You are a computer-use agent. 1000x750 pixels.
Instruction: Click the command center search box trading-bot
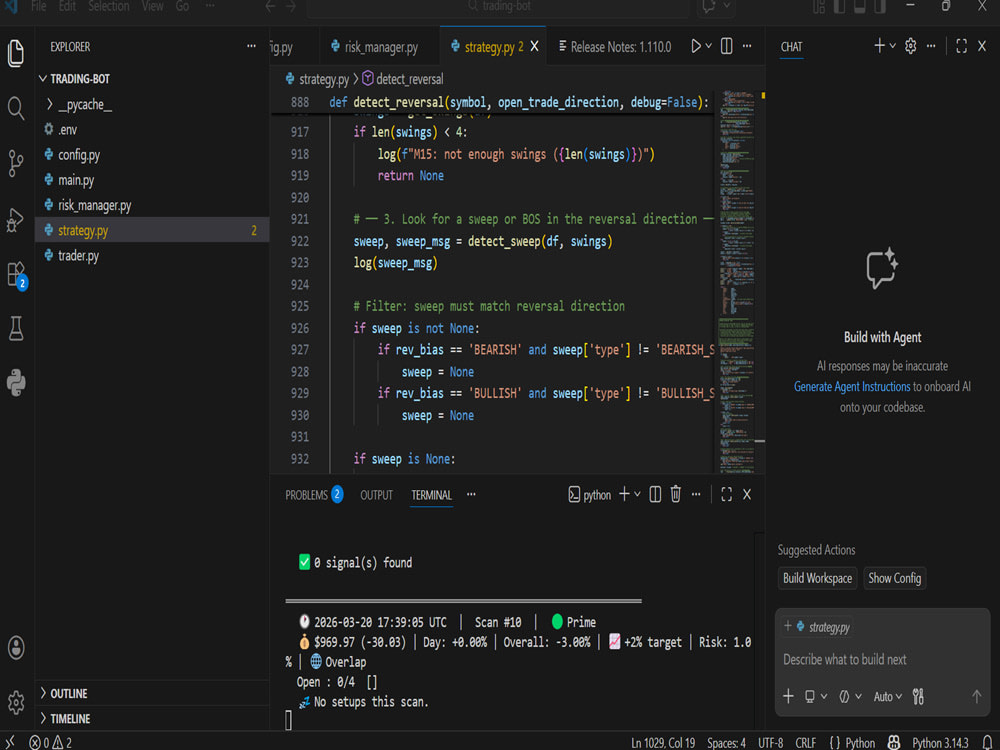coord(497,7)
